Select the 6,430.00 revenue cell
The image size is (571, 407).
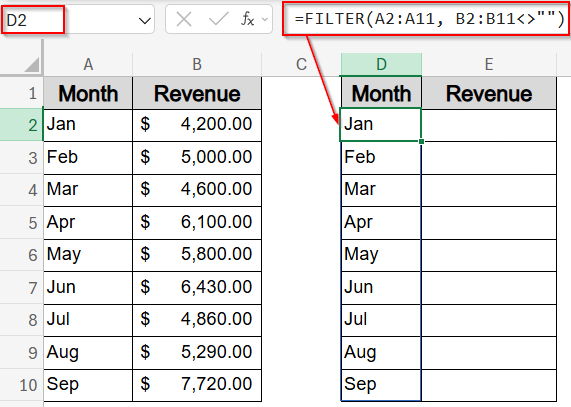coord(197,288)
